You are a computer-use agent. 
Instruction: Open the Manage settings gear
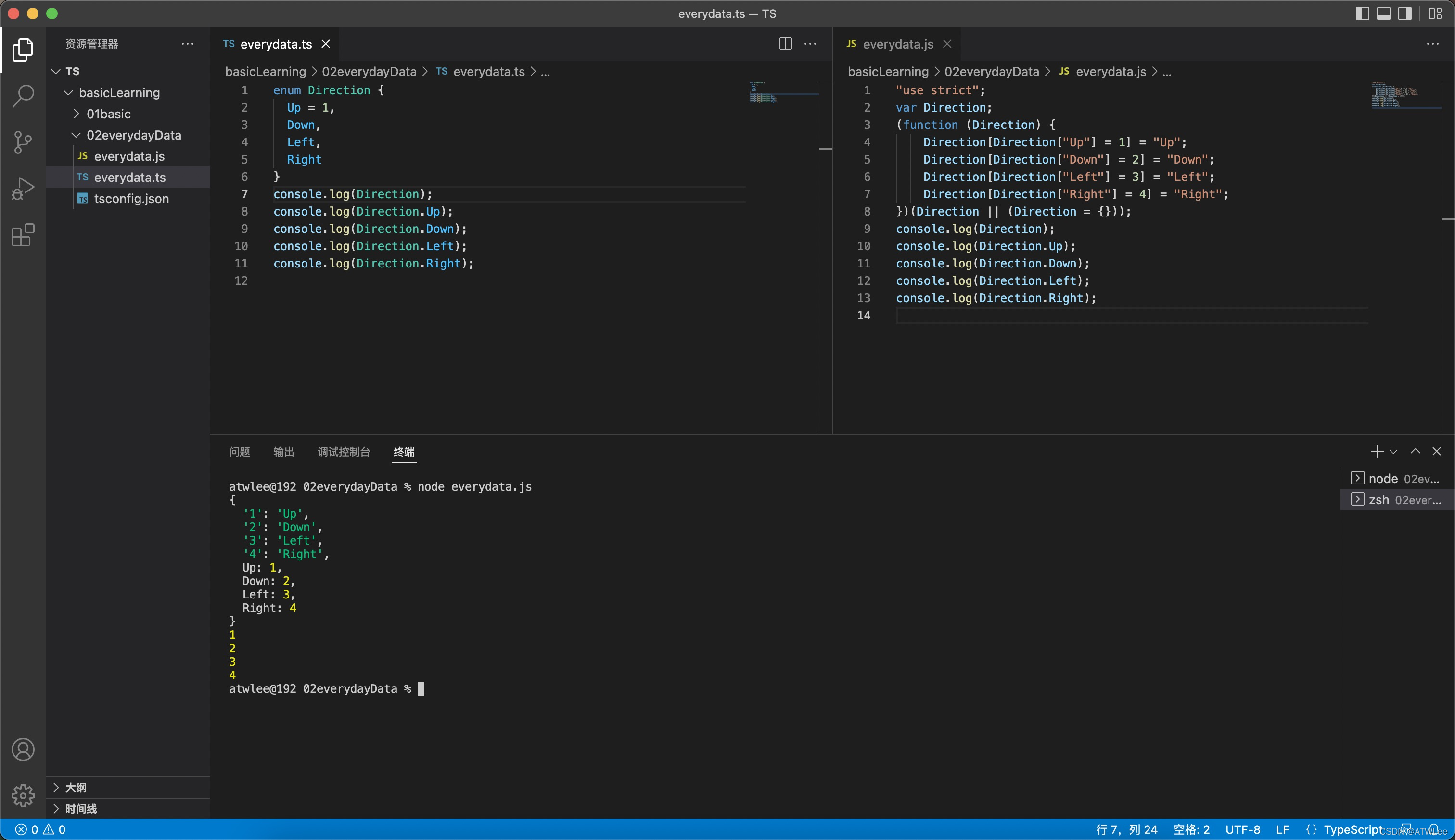click(23, 796)
